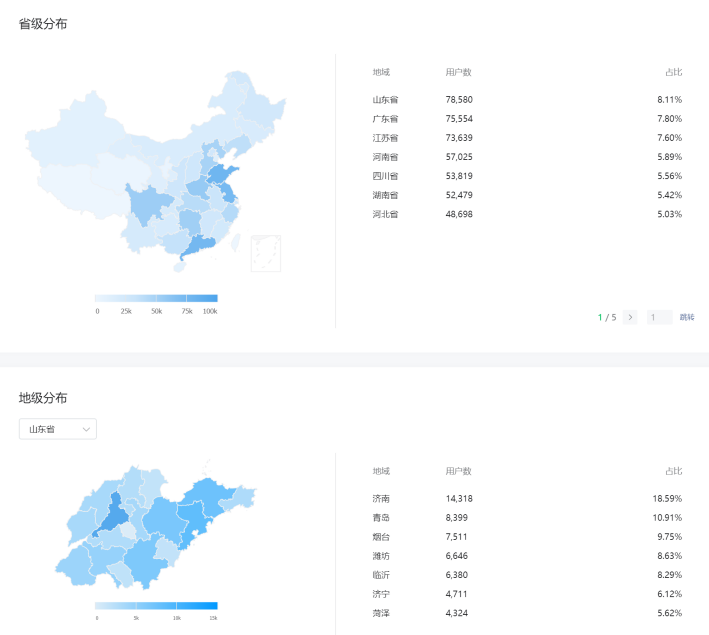
Task: Select the 江苏省 table row
Action: (x=527, y=137)
